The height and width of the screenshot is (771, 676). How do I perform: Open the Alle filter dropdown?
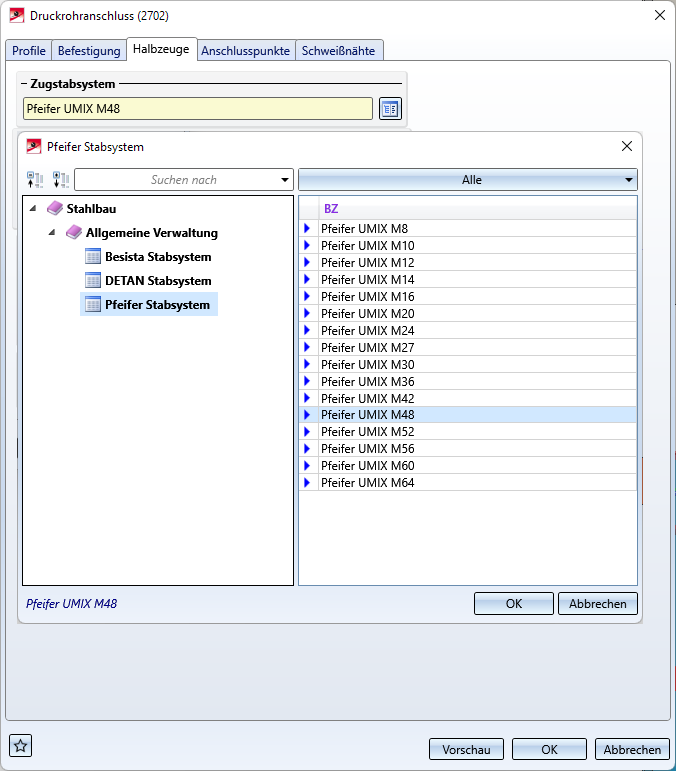coord(468,180)
